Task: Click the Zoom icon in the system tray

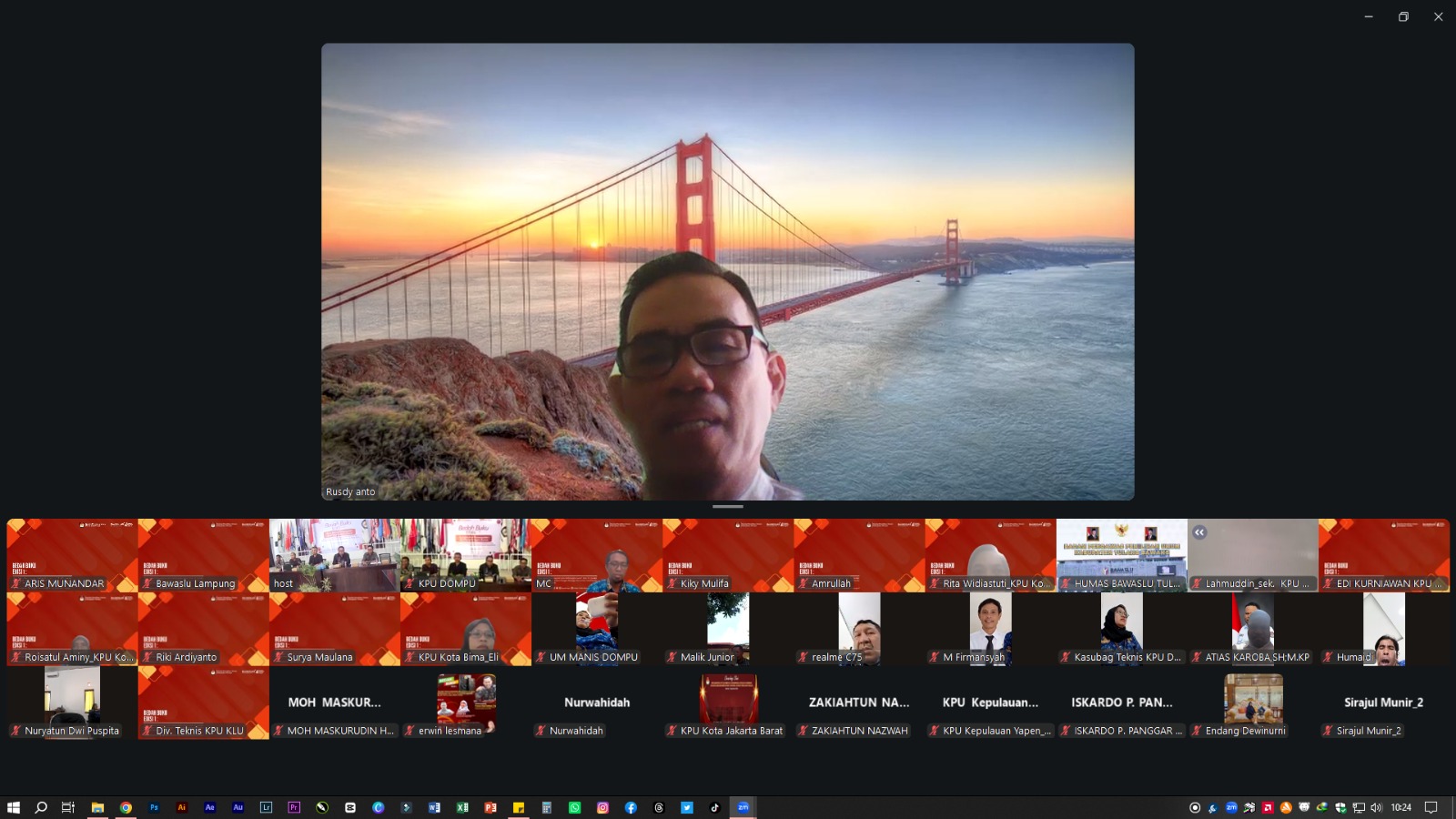Action: click(1231, 807)
